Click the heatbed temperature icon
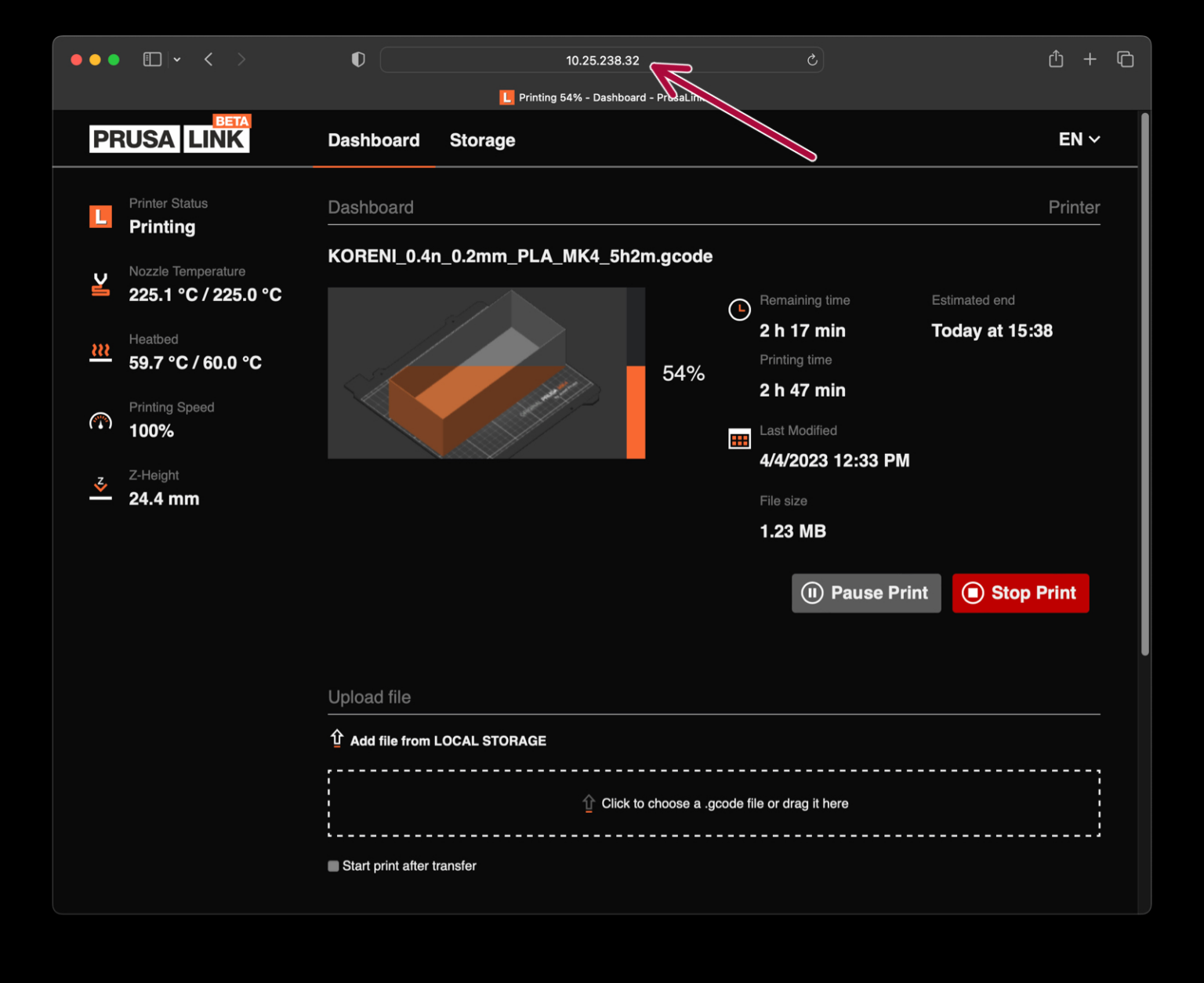 [100, 351]
